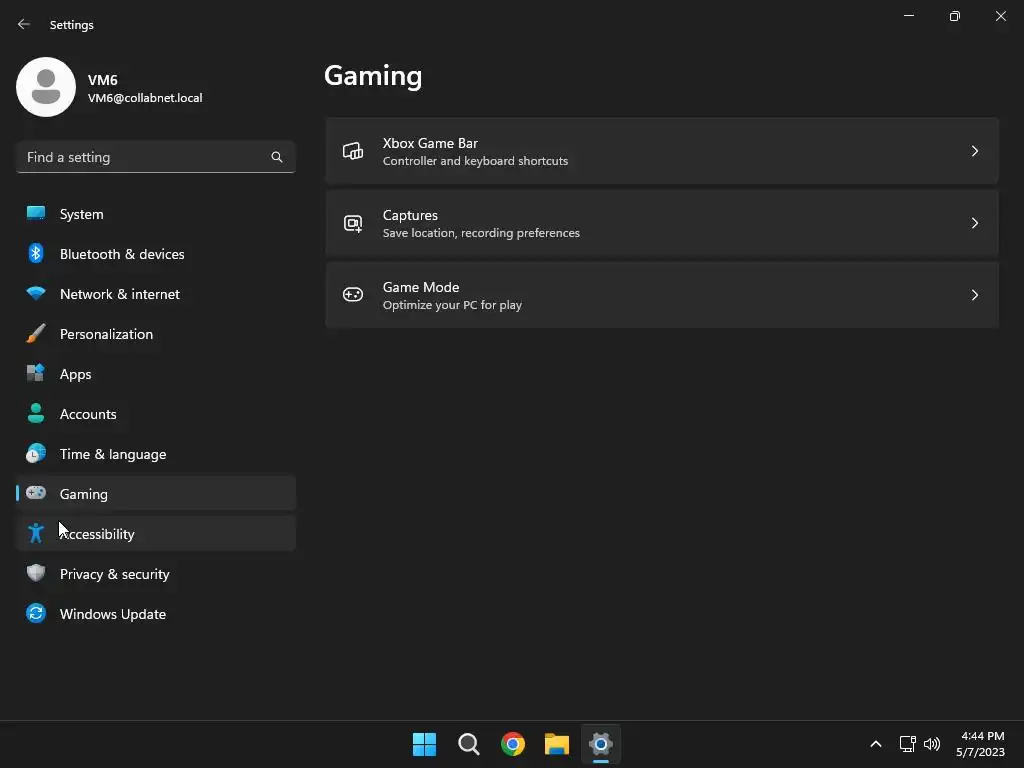Launch Google Chrome from taskbar
1024x768 pixels.
tap(513, 744)
